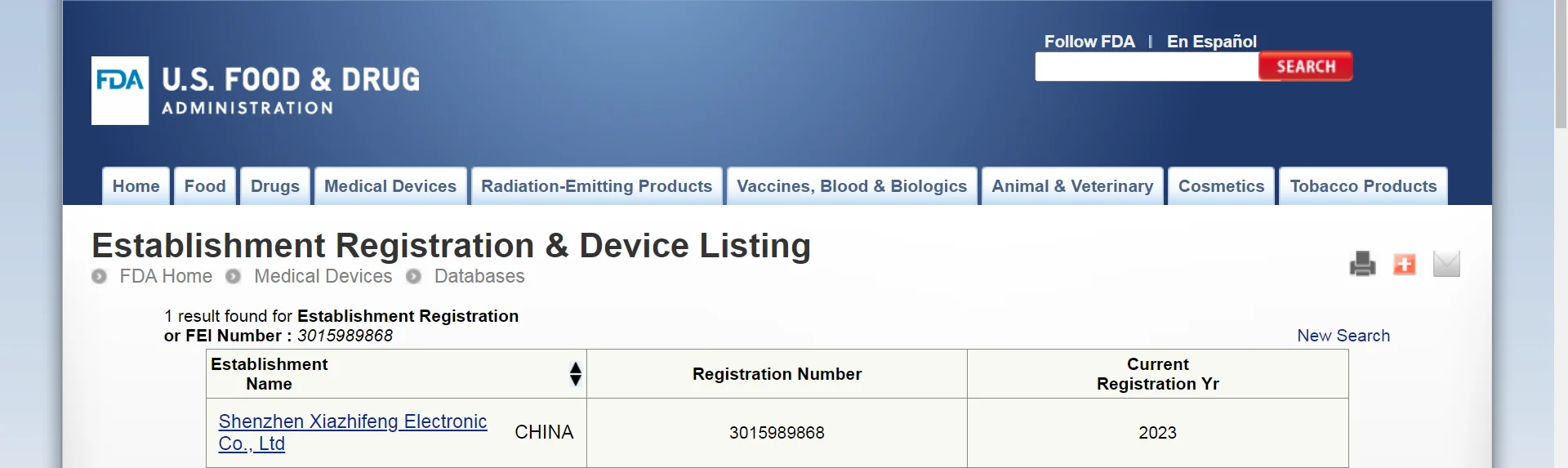Click the red SEARCH button

tap(1305, 66)
